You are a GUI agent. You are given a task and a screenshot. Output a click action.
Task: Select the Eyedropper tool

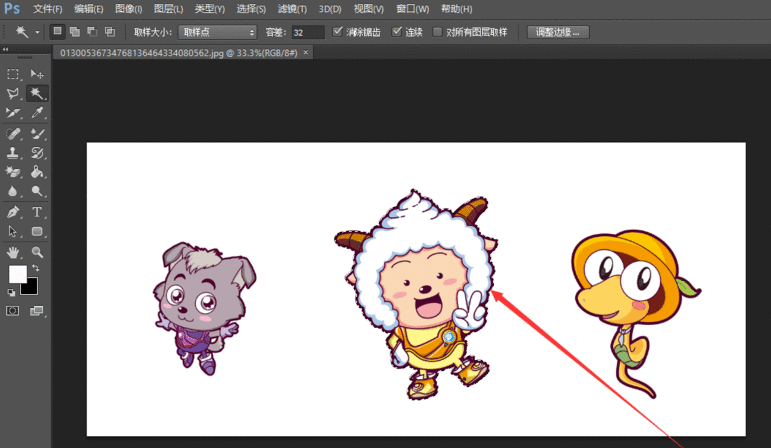[37, 113]
